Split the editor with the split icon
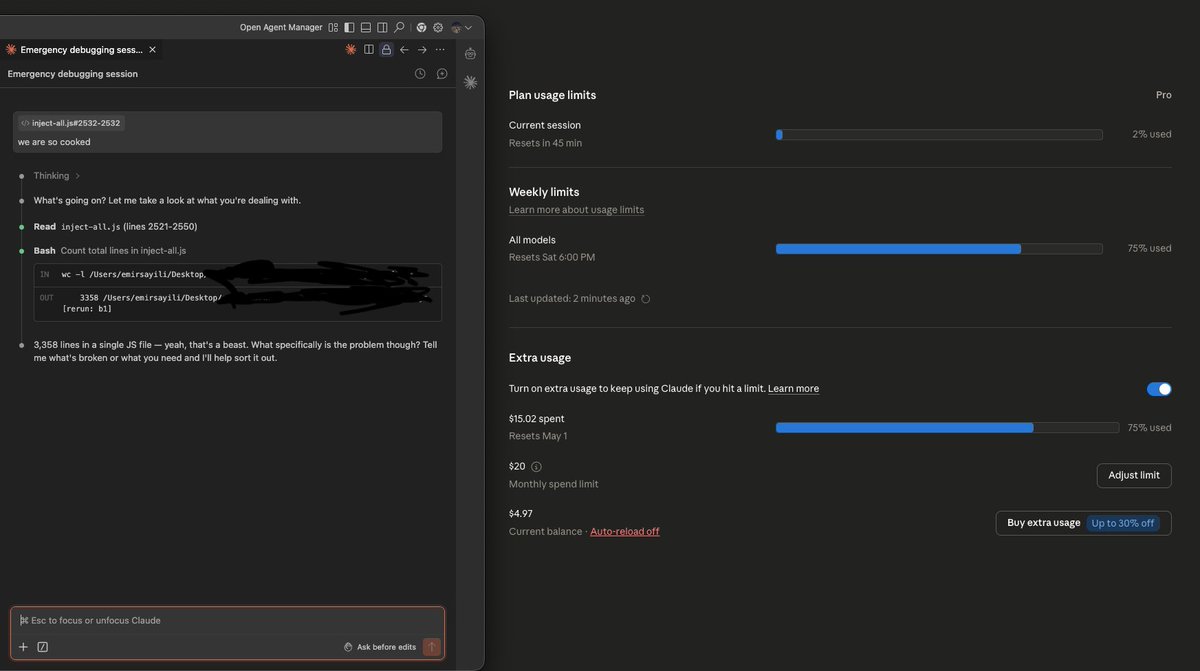Screen dimensions: 1200x671 (x=369, y=49)
